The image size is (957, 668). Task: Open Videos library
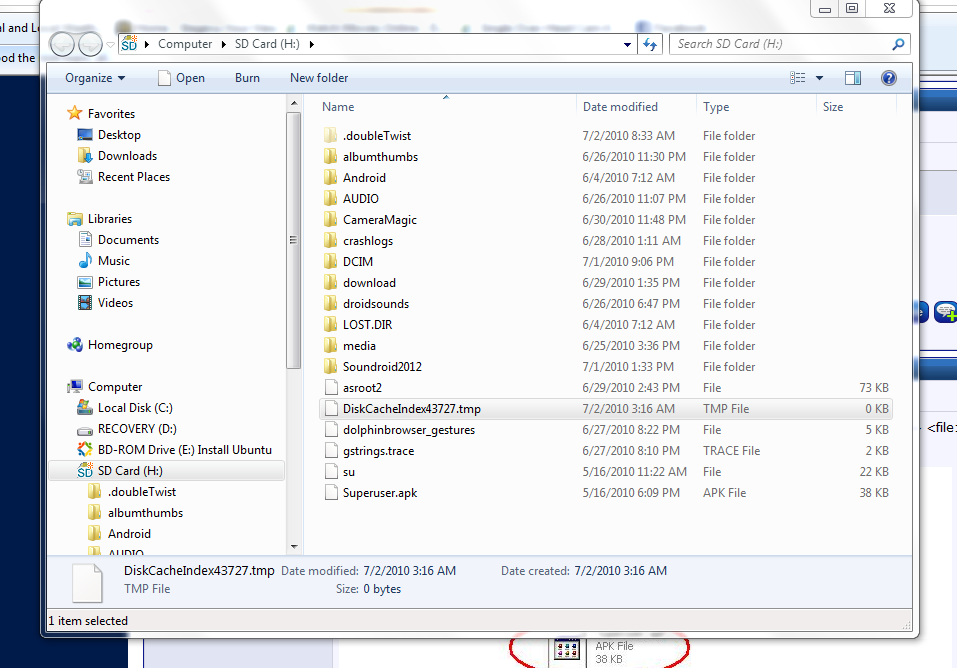click(115, 303)
